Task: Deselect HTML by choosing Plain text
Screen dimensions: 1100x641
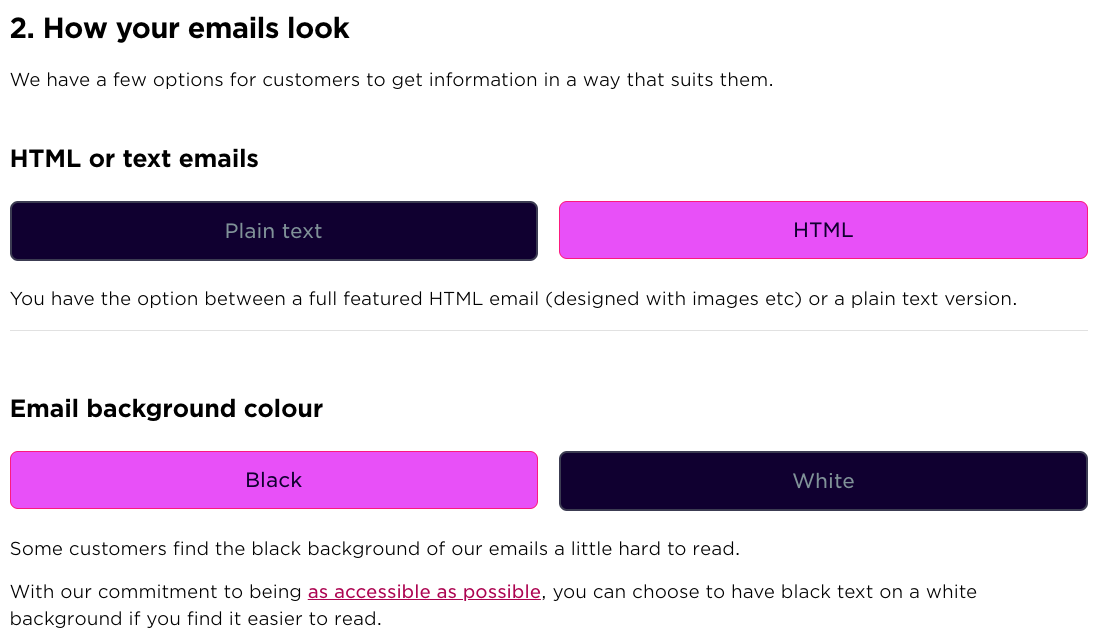Action: [274, 230]
